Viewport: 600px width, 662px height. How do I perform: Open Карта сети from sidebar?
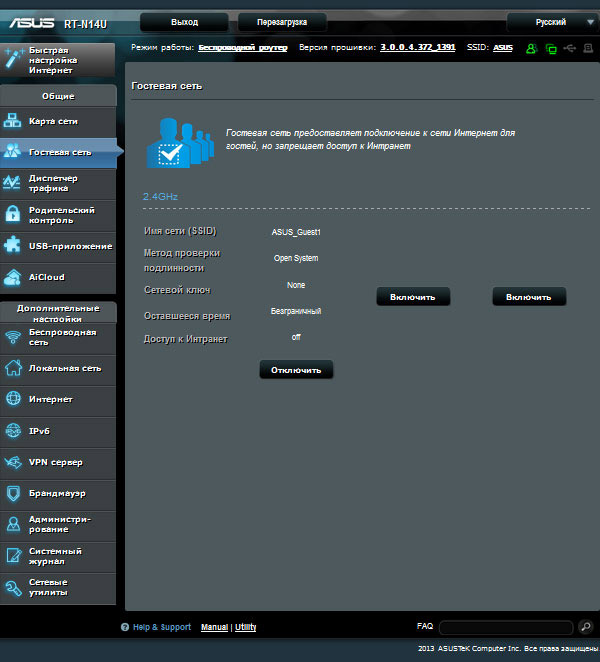(x=58, y=121)
